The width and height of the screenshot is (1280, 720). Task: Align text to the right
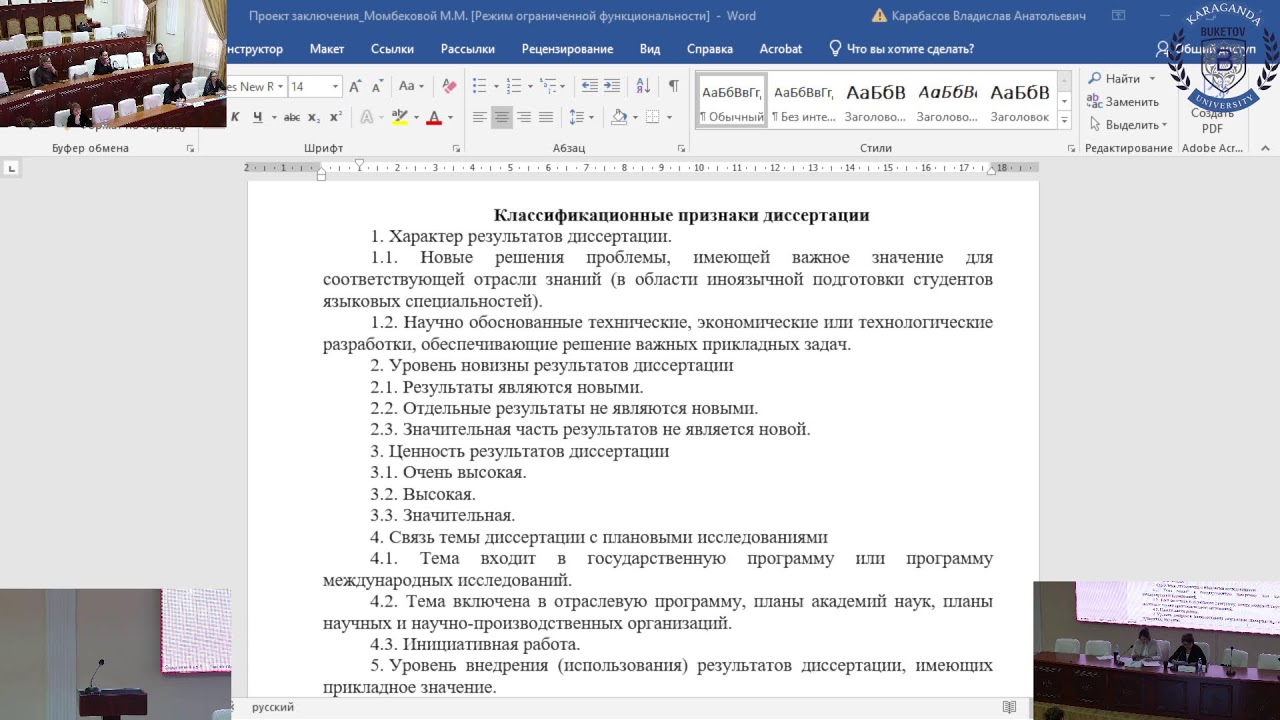coord(524,117)
